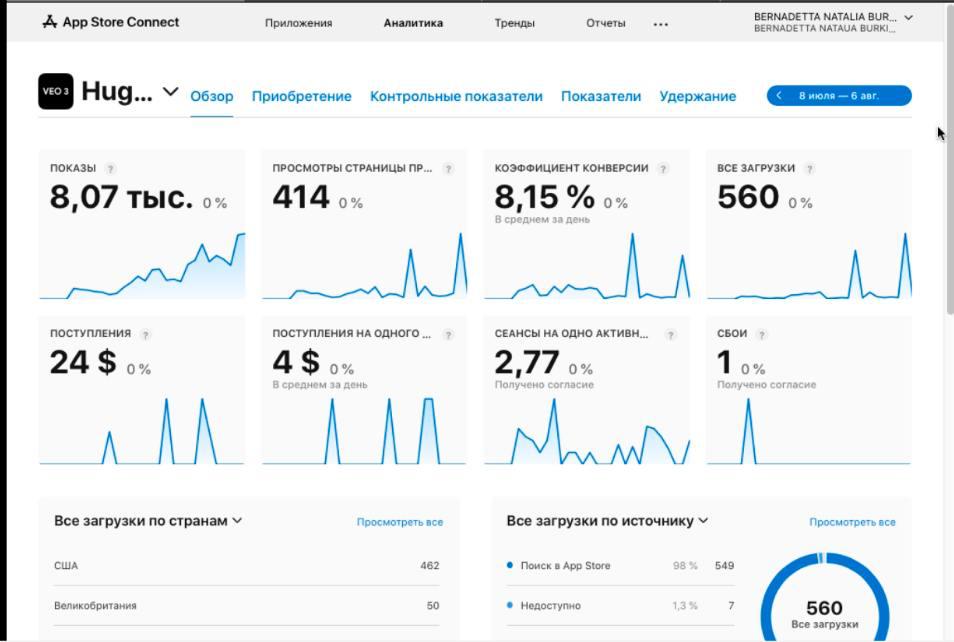Click the blue dot beside Недоступно
The height and width of the screenshot is (642, 954).
click(509, 605)
